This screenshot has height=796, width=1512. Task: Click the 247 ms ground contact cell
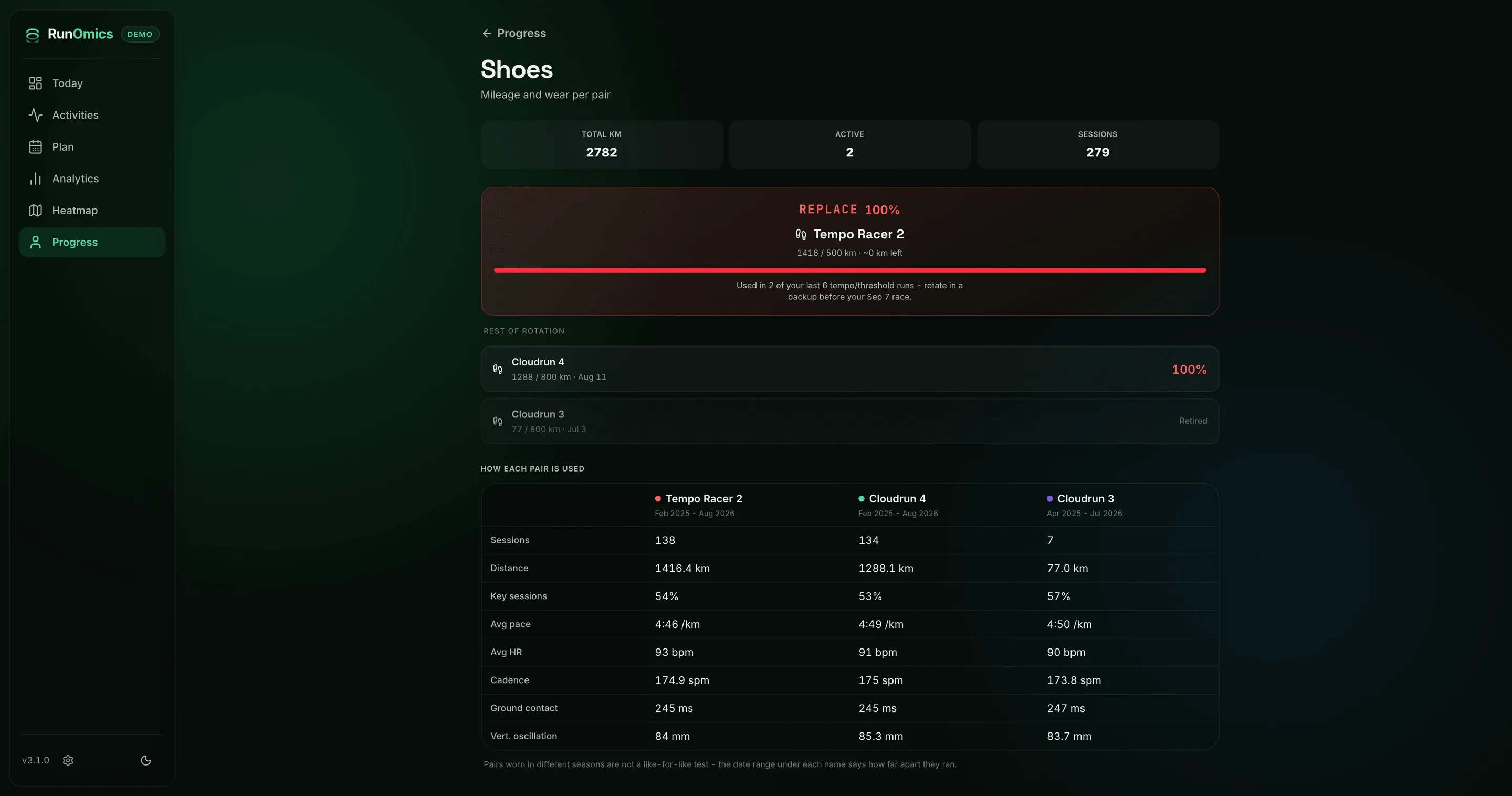(1065, 708)
